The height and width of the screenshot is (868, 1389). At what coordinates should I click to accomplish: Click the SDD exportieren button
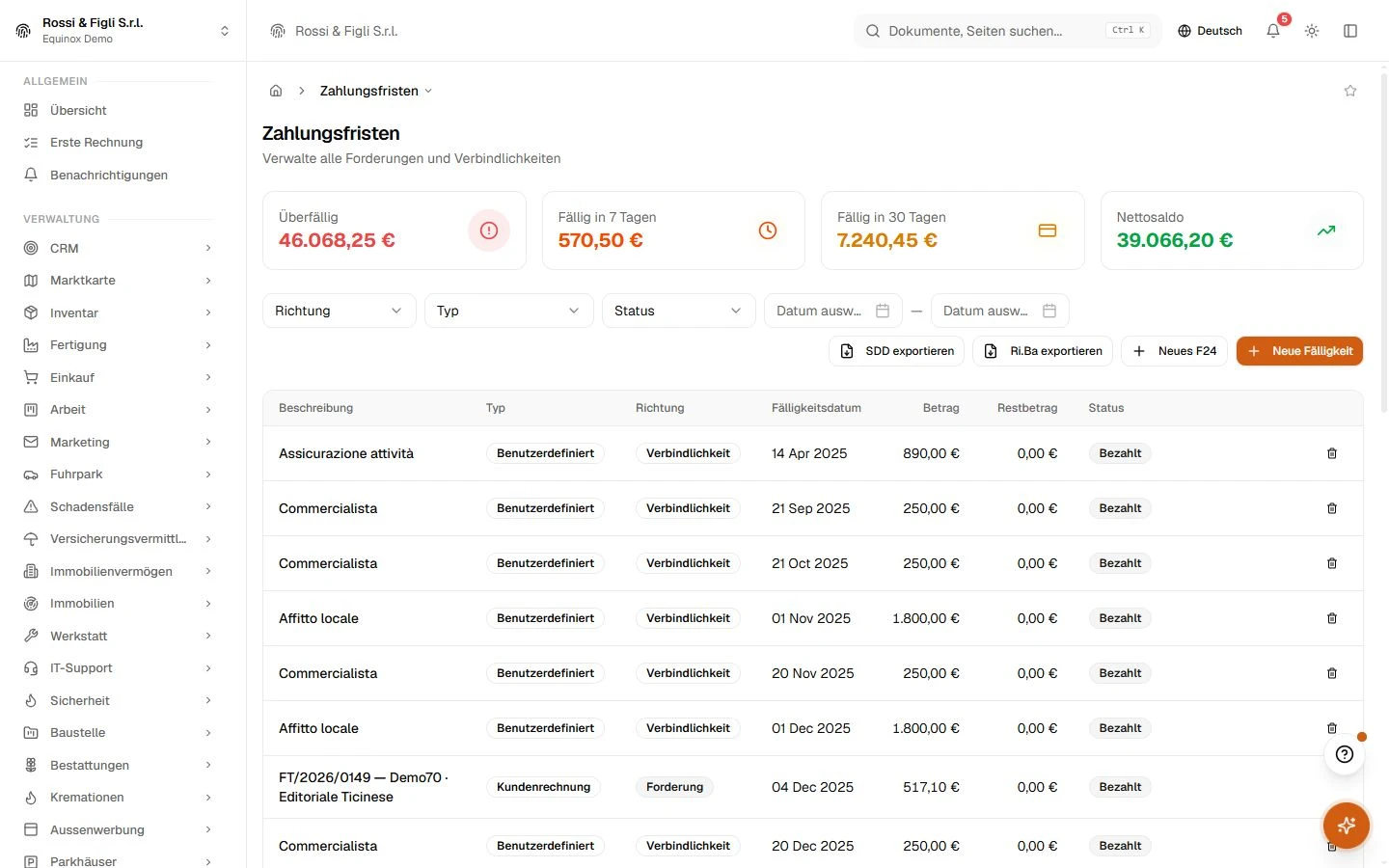pos(897,351)
